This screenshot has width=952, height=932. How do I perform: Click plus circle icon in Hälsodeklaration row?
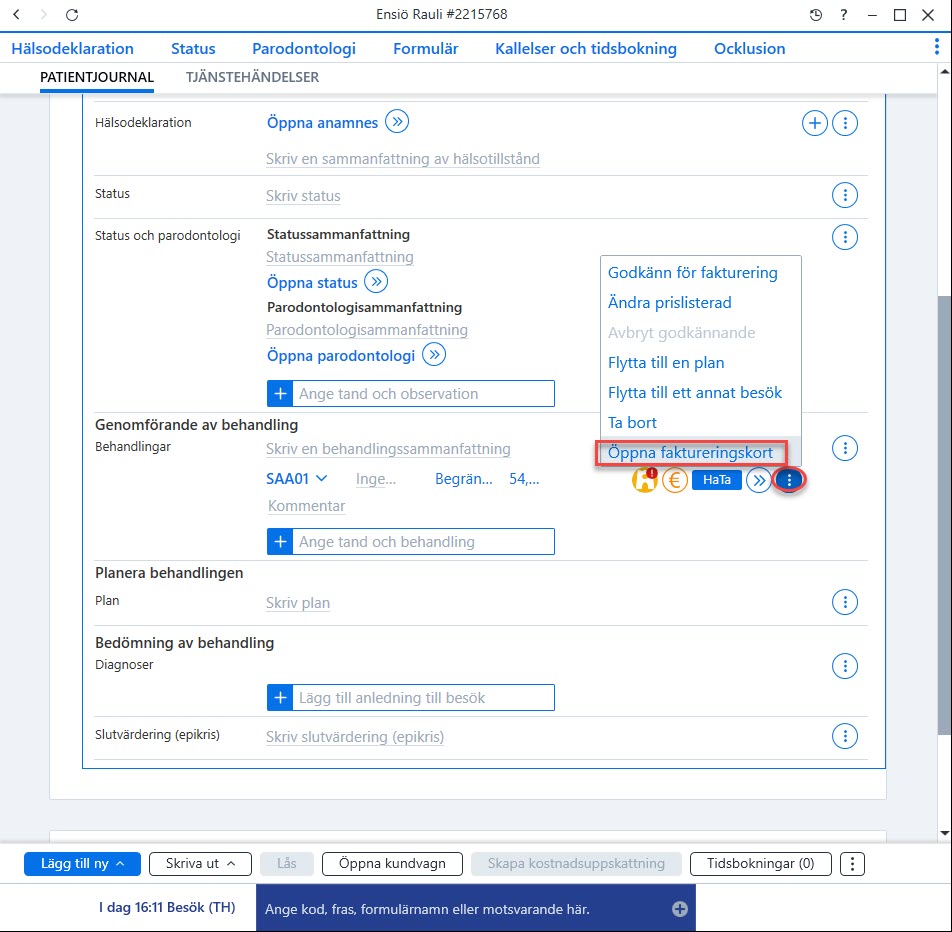click(814, 123)
